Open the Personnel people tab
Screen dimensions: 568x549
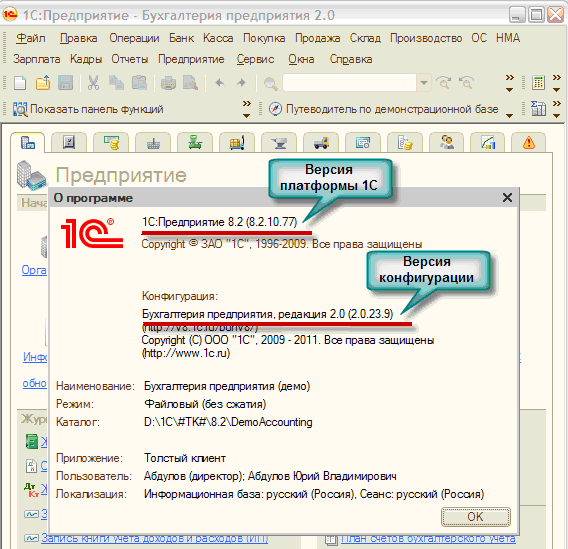pos(447,143)
